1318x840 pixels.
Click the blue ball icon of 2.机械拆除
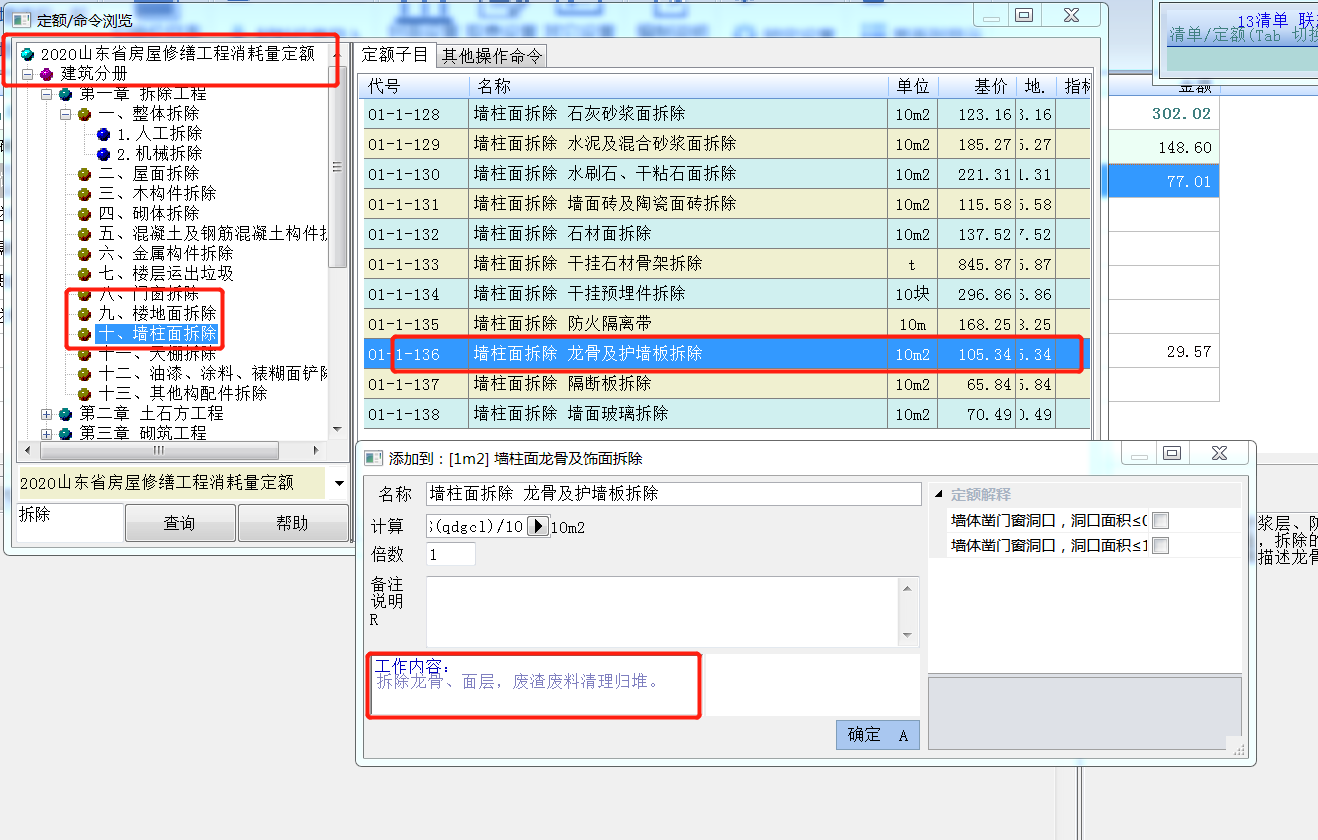coord(104,153)
